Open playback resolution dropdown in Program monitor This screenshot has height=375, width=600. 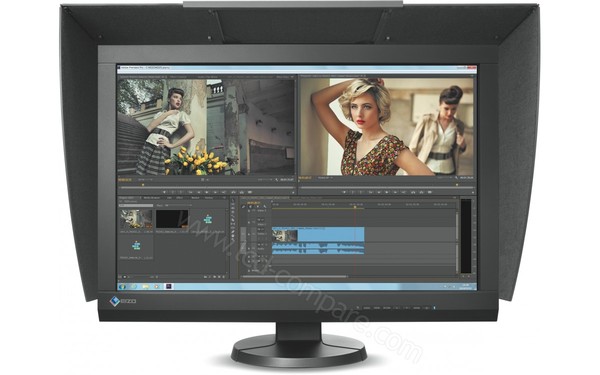(444, 178)
